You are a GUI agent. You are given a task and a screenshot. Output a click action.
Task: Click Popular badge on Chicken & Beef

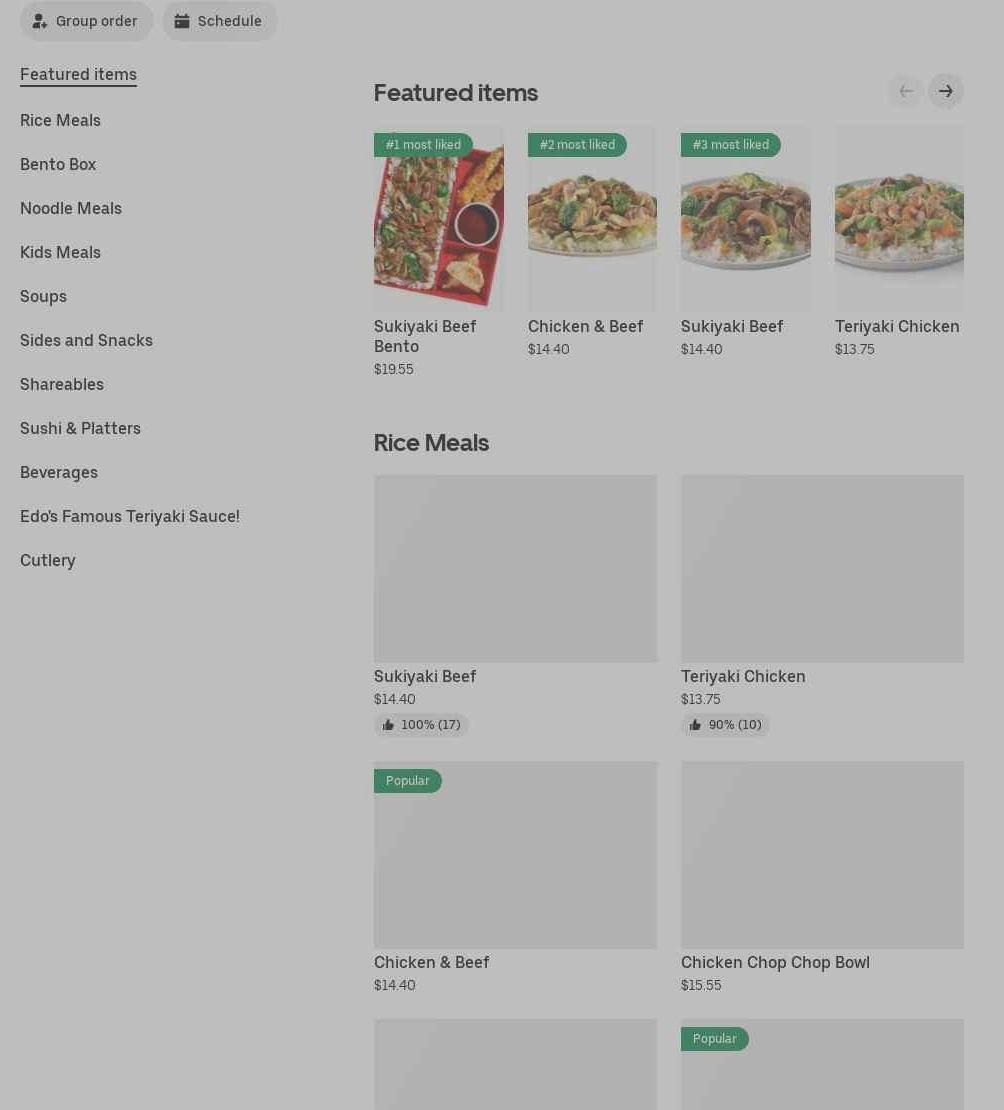[x=408, y=781]
